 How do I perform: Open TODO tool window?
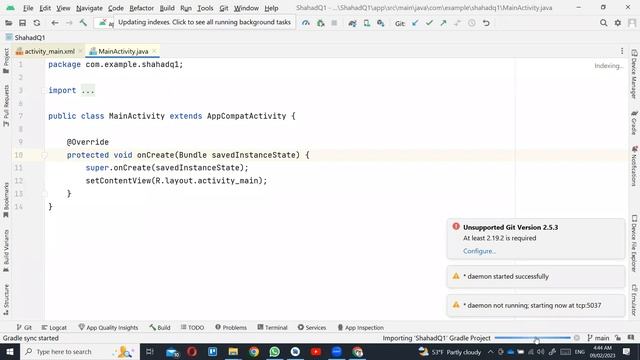pos(192,327)
